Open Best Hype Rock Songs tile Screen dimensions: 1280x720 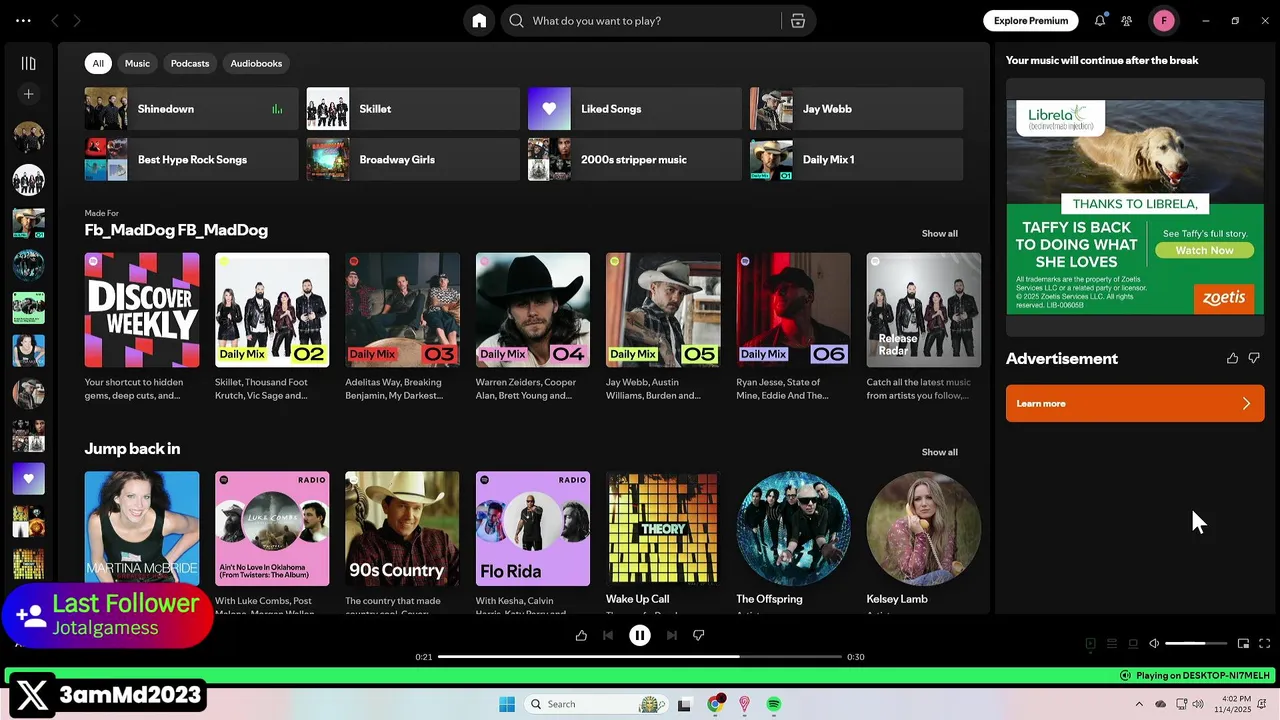(191, 159)
